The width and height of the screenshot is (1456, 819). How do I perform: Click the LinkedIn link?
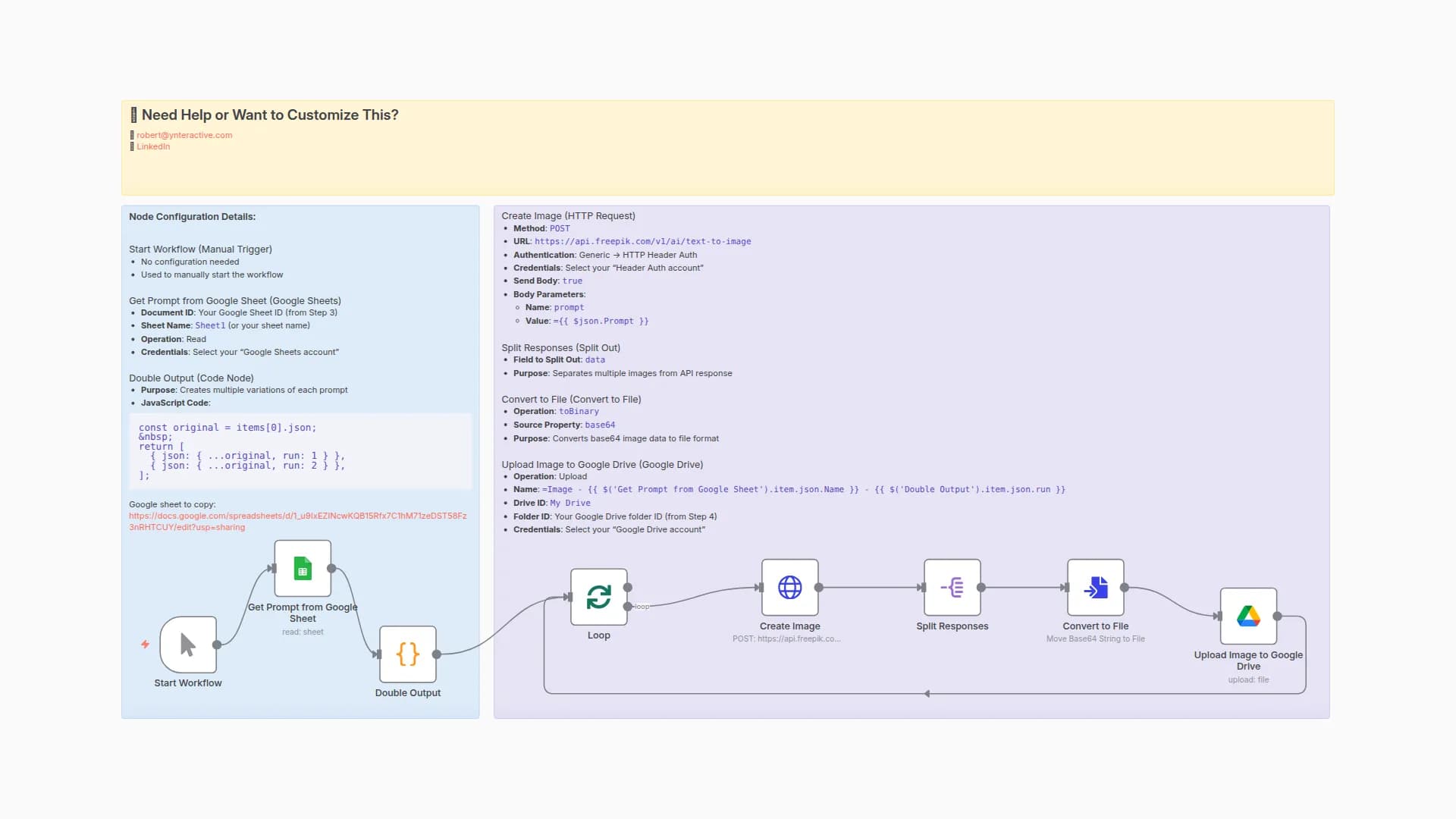tap(152, 146)
